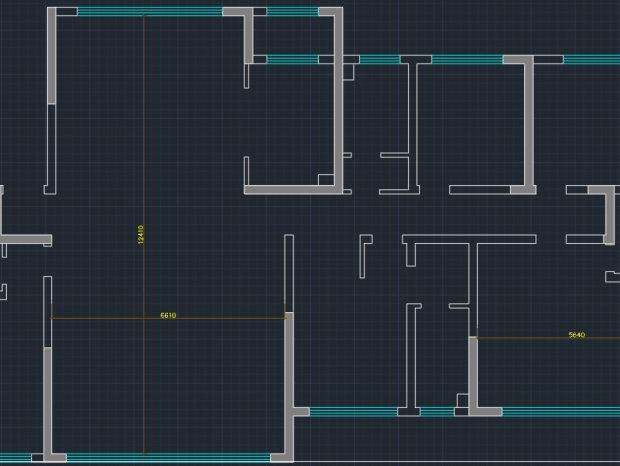
Task: Click the short cyan window right of top-left window
Action: (292, 12)
